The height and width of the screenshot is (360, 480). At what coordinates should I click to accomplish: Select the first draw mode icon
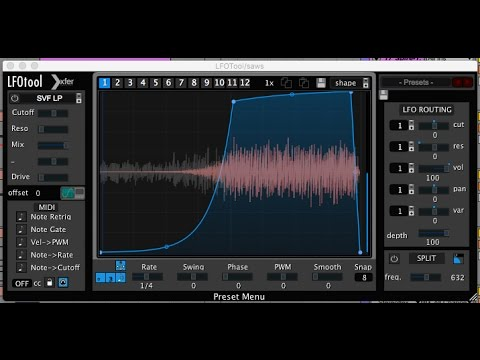click(x=100, y=277)
